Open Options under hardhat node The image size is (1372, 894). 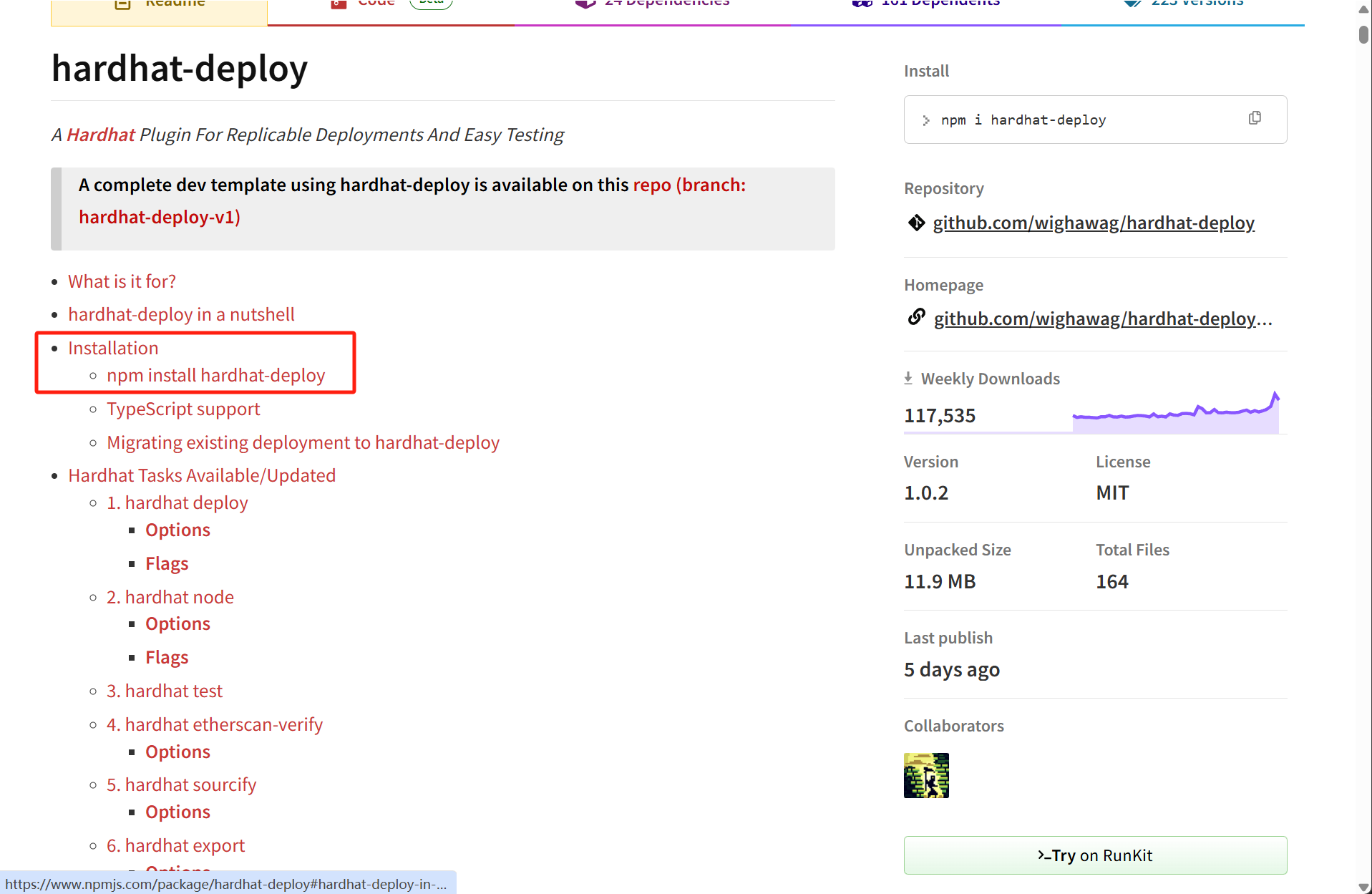tap(177, 623)
